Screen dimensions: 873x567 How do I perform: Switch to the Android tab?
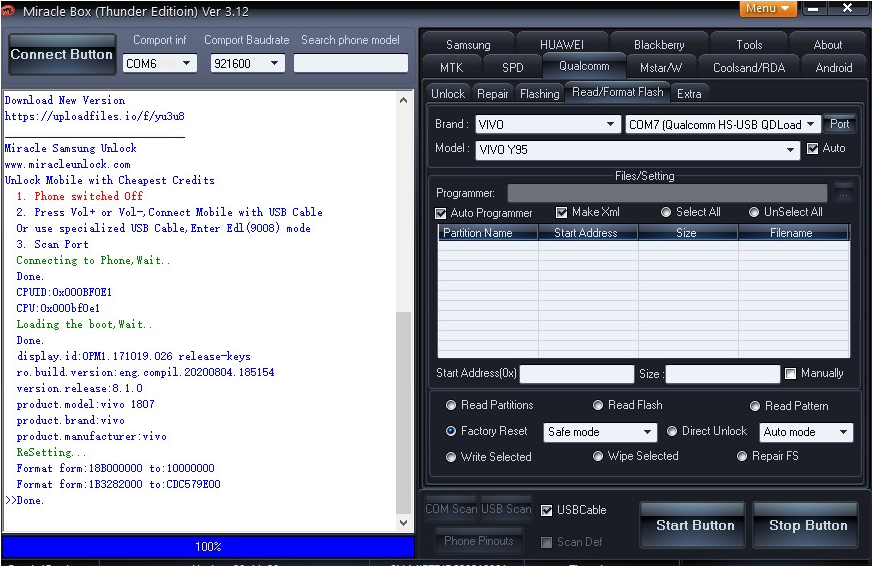[x=833, y=67]
